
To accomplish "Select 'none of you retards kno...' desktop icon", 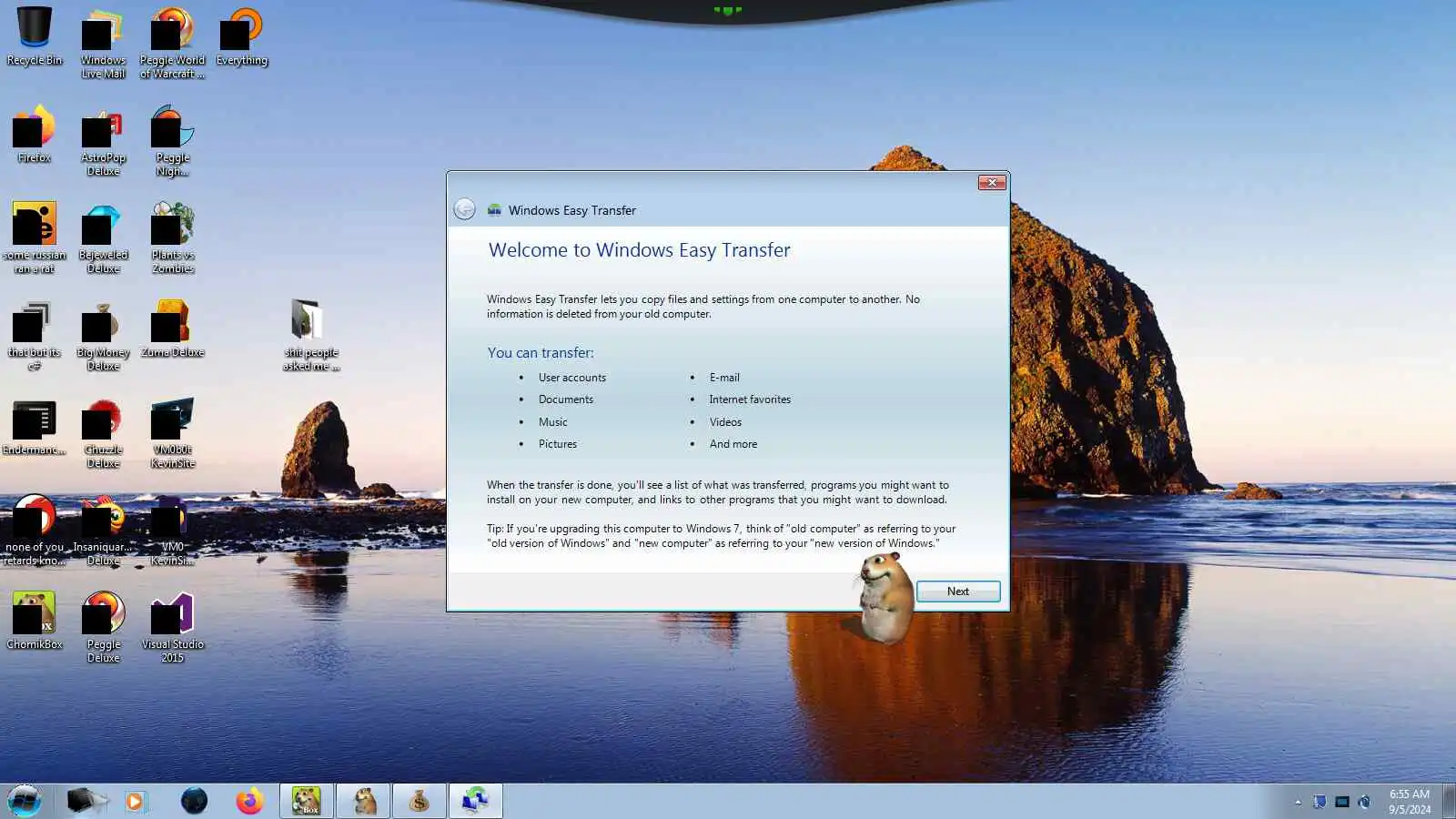I will click(x=35, y=530).
